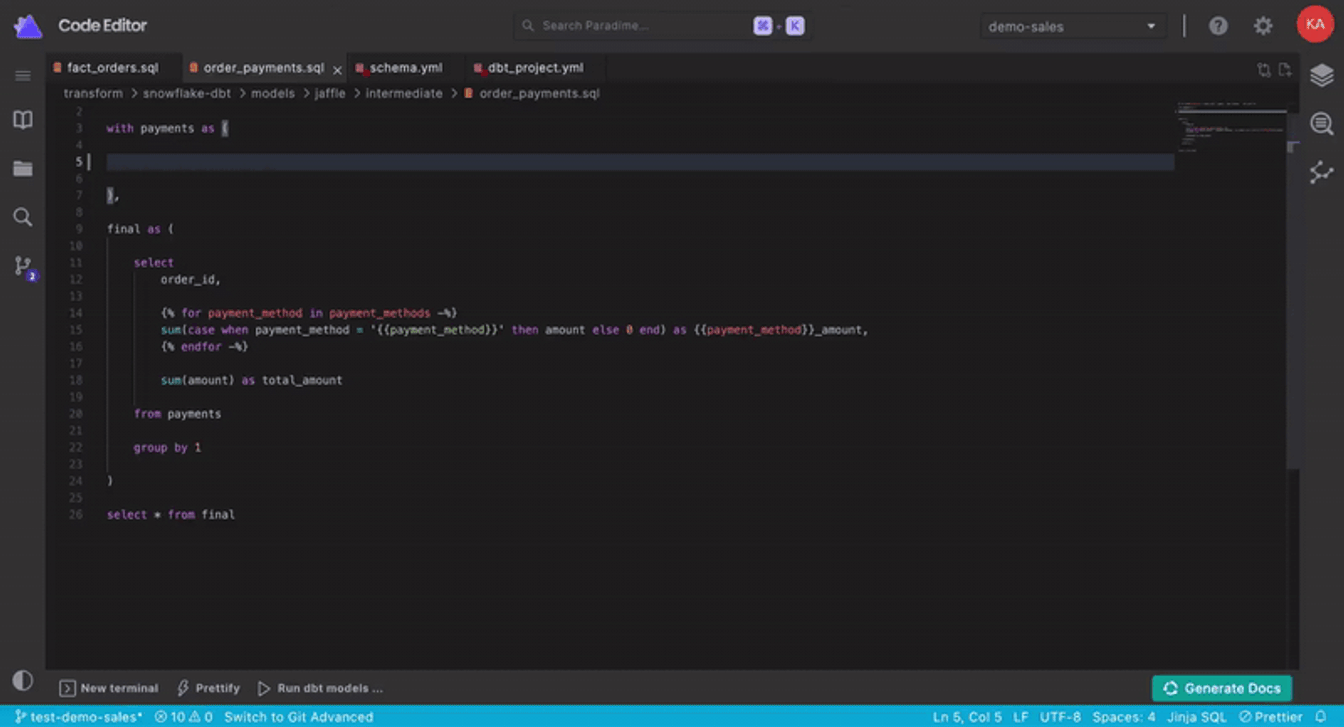Open the hamburger menu in sidebar
Viewport: 1344px width, 727px height.
click(22, 76)
